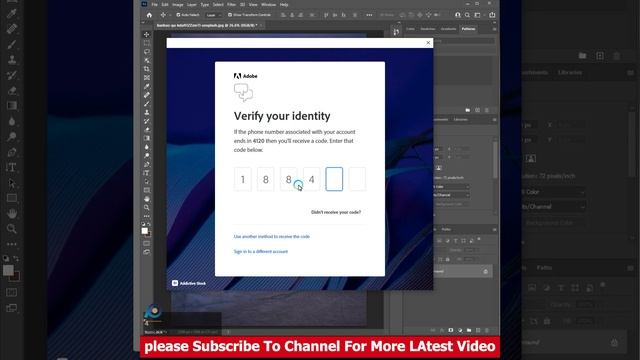Create new pattern group folder icon
This screenshot has height=360, width=640.
click(468, 110)
